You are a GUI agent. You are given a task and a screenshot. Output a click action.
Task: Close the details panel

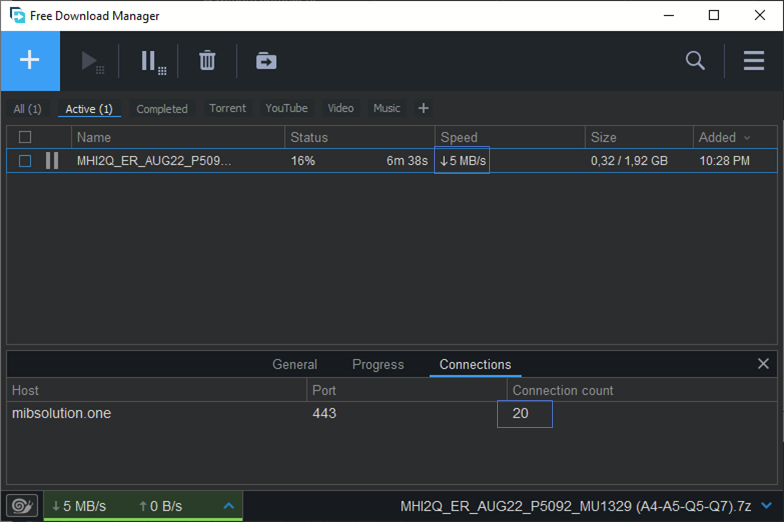tap(763, 364)
